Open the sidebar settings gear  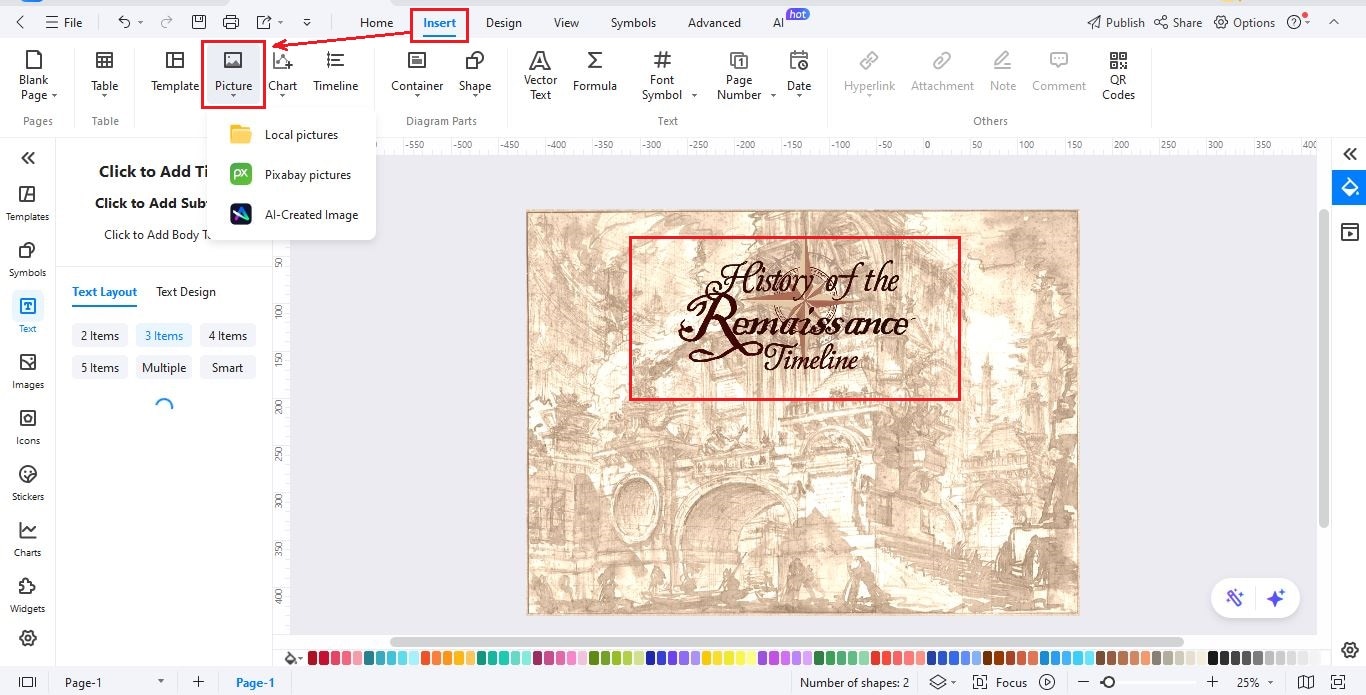pyautogui.click(x=27, y=638)
